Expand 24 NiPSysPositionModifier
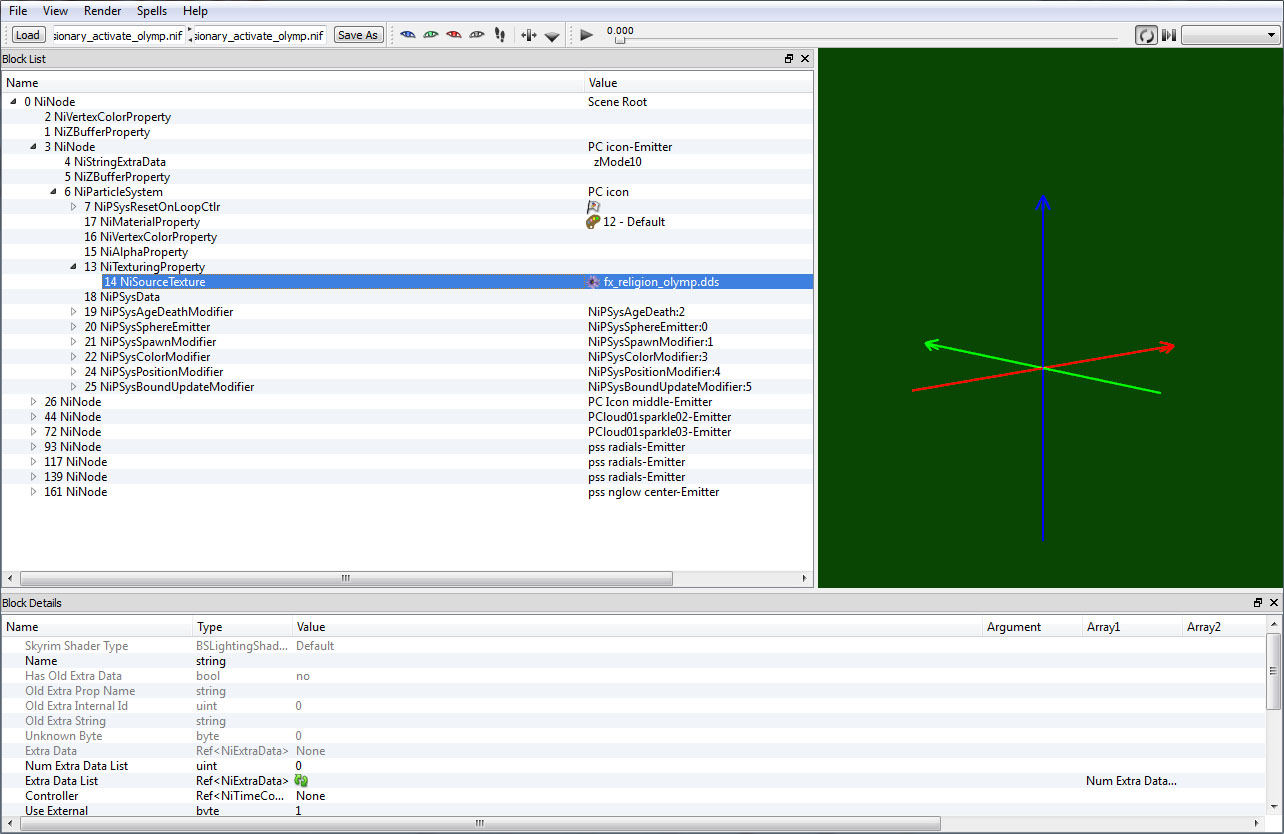The width and height of the screenshot is (1284, 834). tap(73, 372)
